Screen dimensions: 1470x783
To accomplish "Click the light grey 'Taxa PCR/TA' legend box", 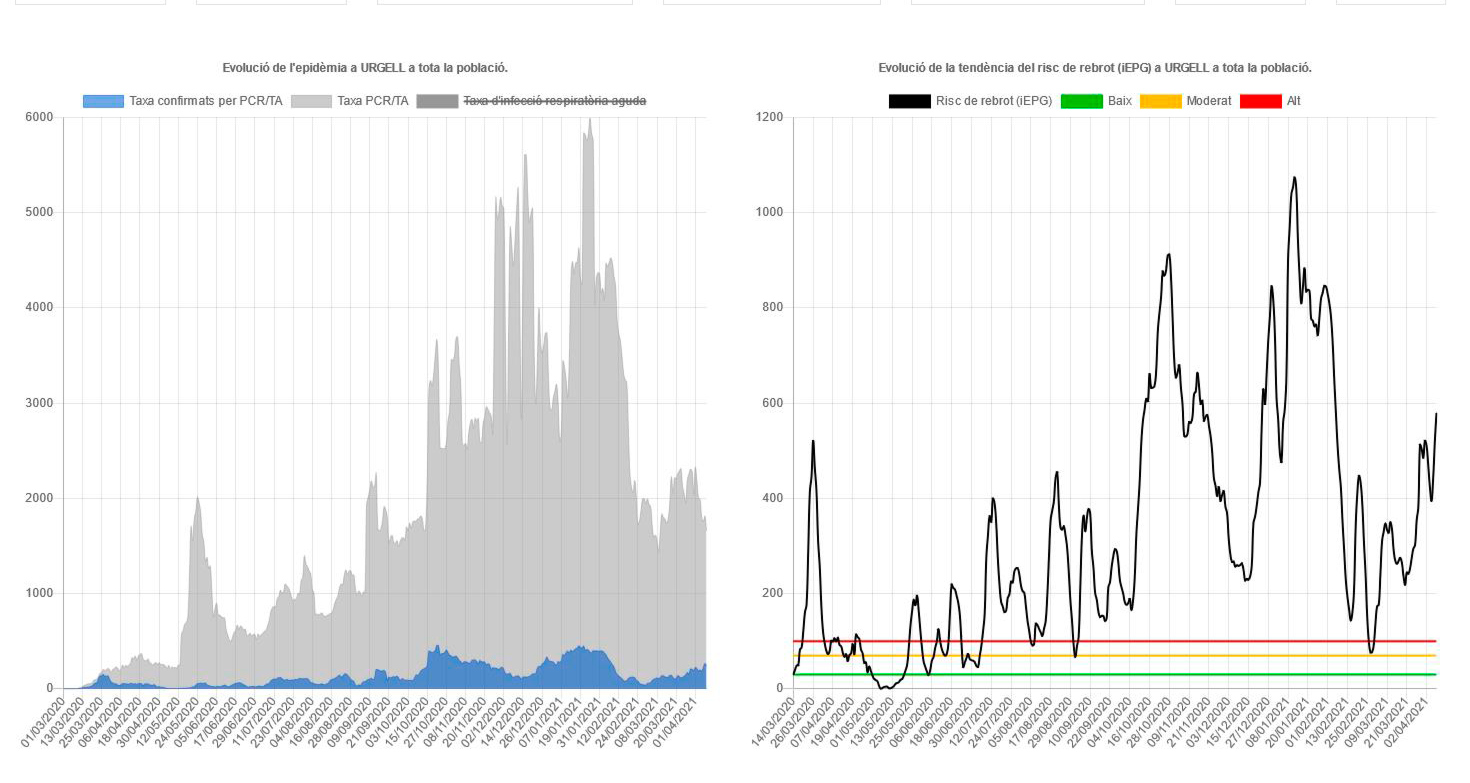I will click(311, 101).
